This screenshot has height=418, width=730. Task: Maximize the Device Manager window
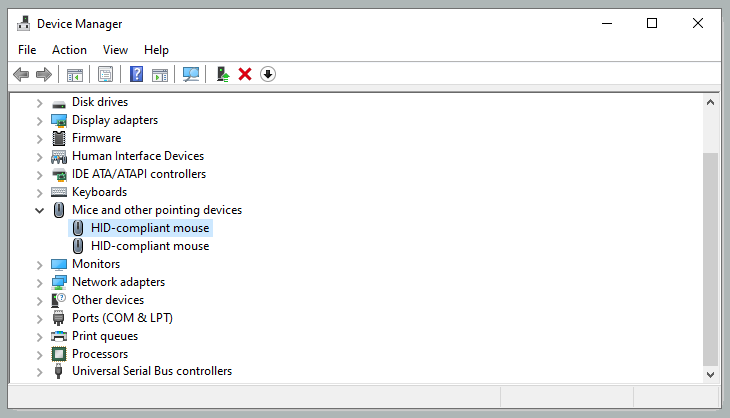(x=652, y=23)
